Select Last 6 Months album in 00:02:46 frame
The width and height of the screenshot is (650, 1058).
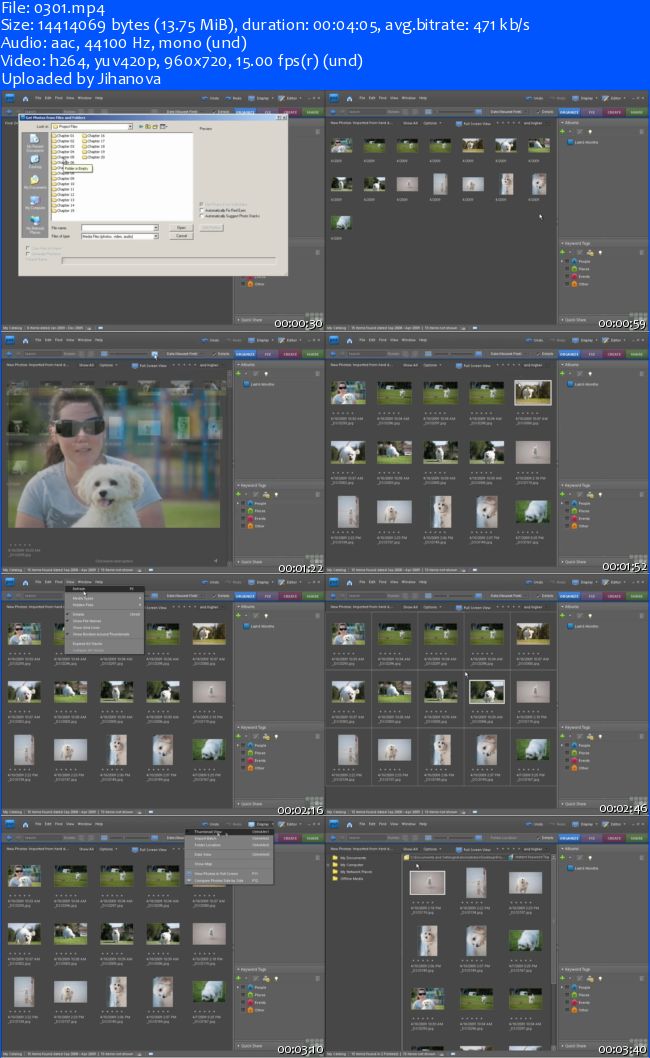pyautogui.click(x=583, y=626)
